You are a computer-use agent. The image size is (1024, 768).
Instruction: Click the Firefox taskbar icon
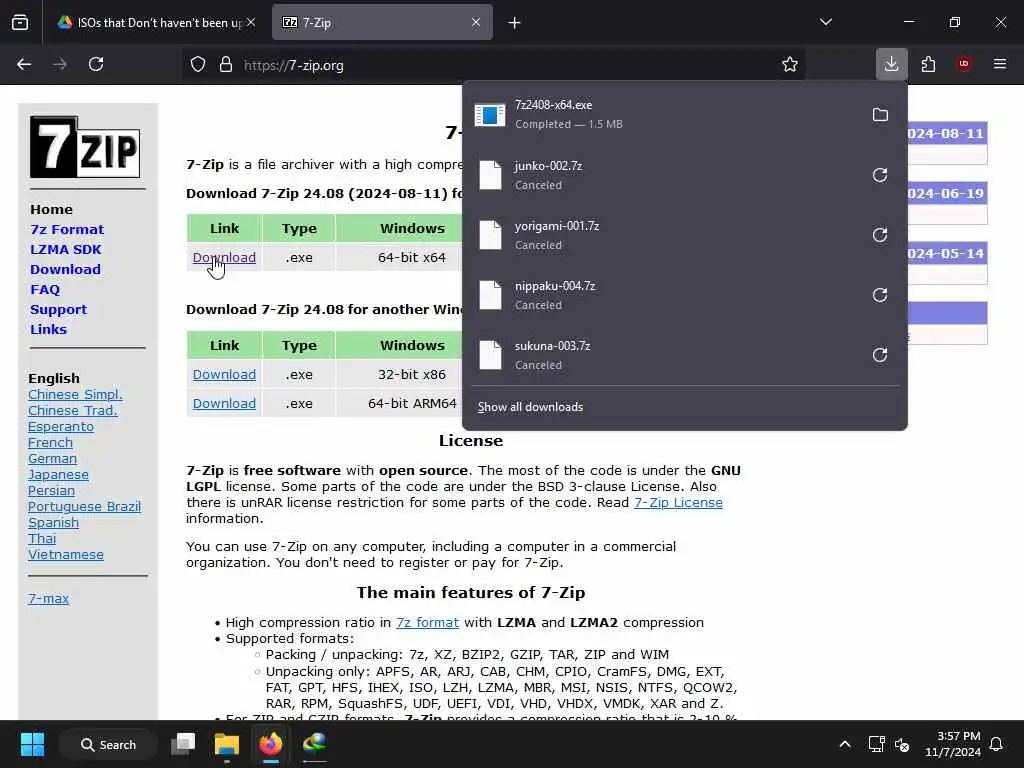pyautogui.click(x=271, y=744)
